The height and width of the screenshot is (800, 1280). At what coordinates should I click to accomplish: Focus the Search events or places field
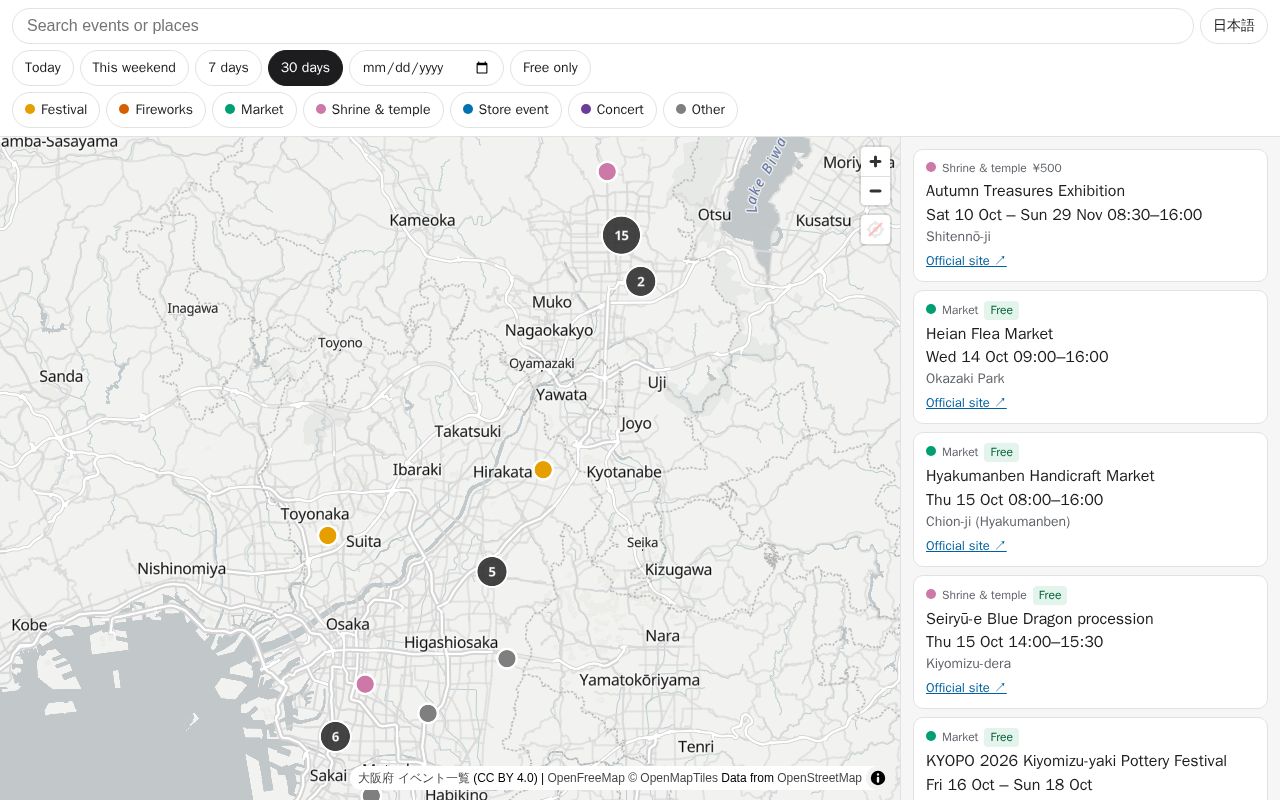pyautogui.click(x=603, y=26)
